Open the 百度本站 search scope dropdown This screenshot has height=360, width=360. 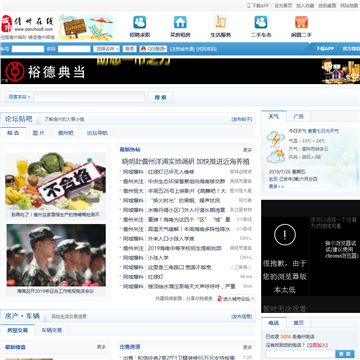point(20,97)
